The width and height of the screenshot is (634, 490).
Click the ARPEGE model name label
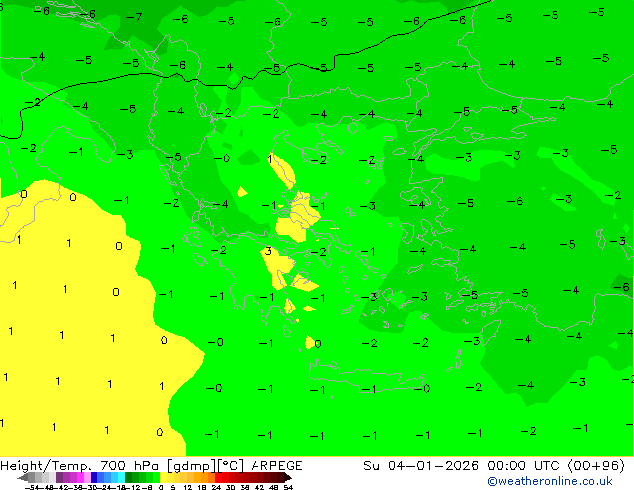(277, 466)
